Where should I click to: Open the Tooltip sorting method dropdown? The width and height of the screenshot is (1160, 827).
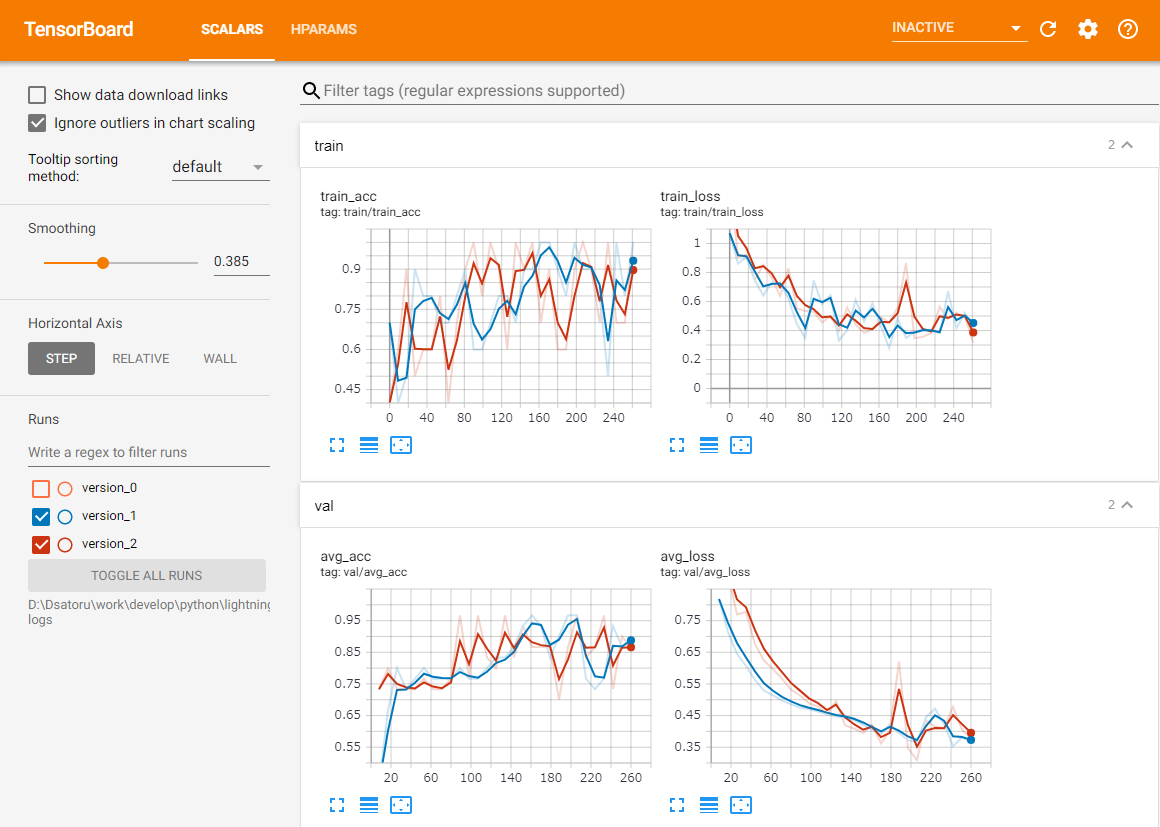(x=220, y=167)
